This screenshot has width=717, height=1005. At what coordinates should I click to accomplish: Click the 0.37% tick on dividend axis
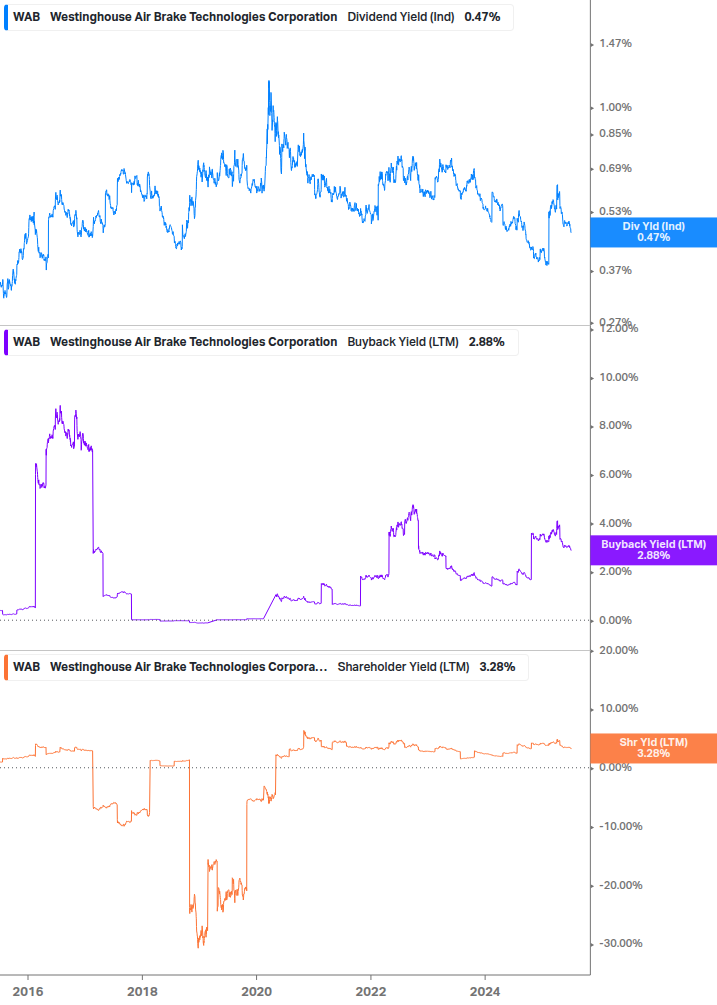[x=616, y=270]
